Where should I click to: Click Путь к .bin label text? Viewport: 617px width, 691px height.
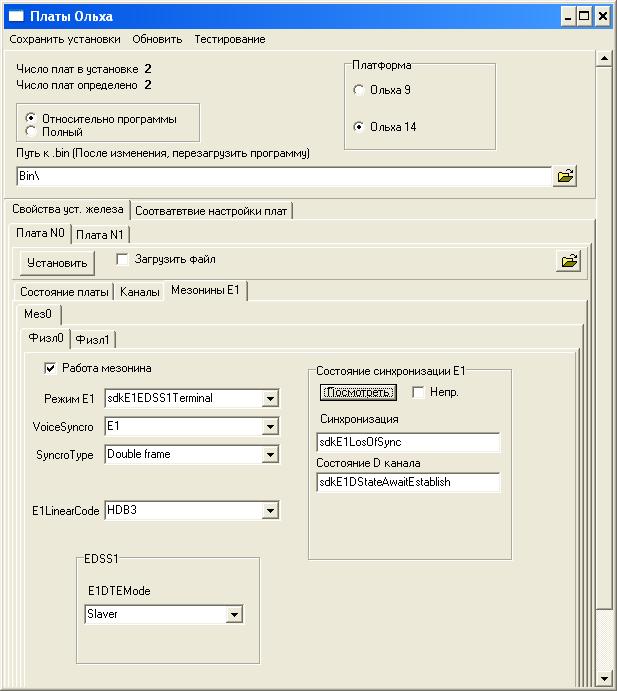tap(163, 153)
